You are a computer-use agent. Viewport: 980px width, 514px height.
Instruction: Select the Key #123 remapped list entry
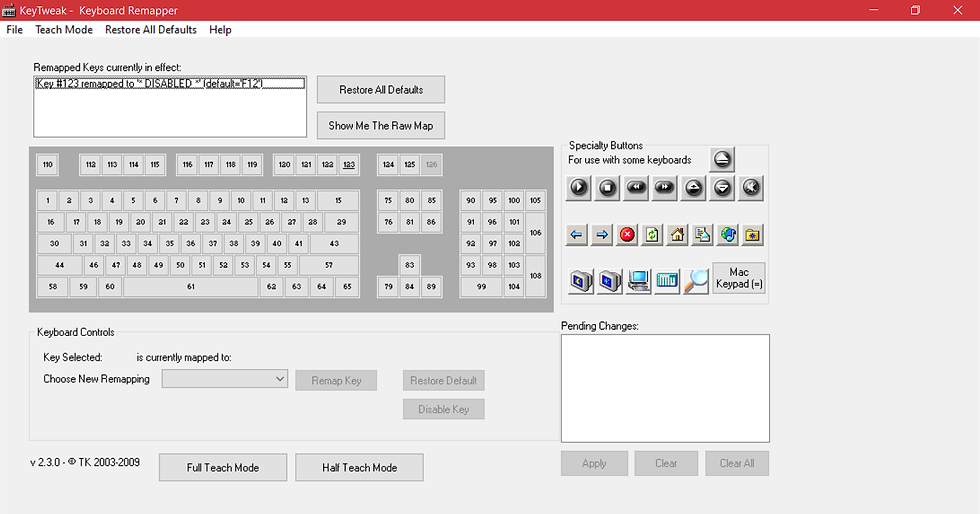pyautogui.click(x=170, y=84)
